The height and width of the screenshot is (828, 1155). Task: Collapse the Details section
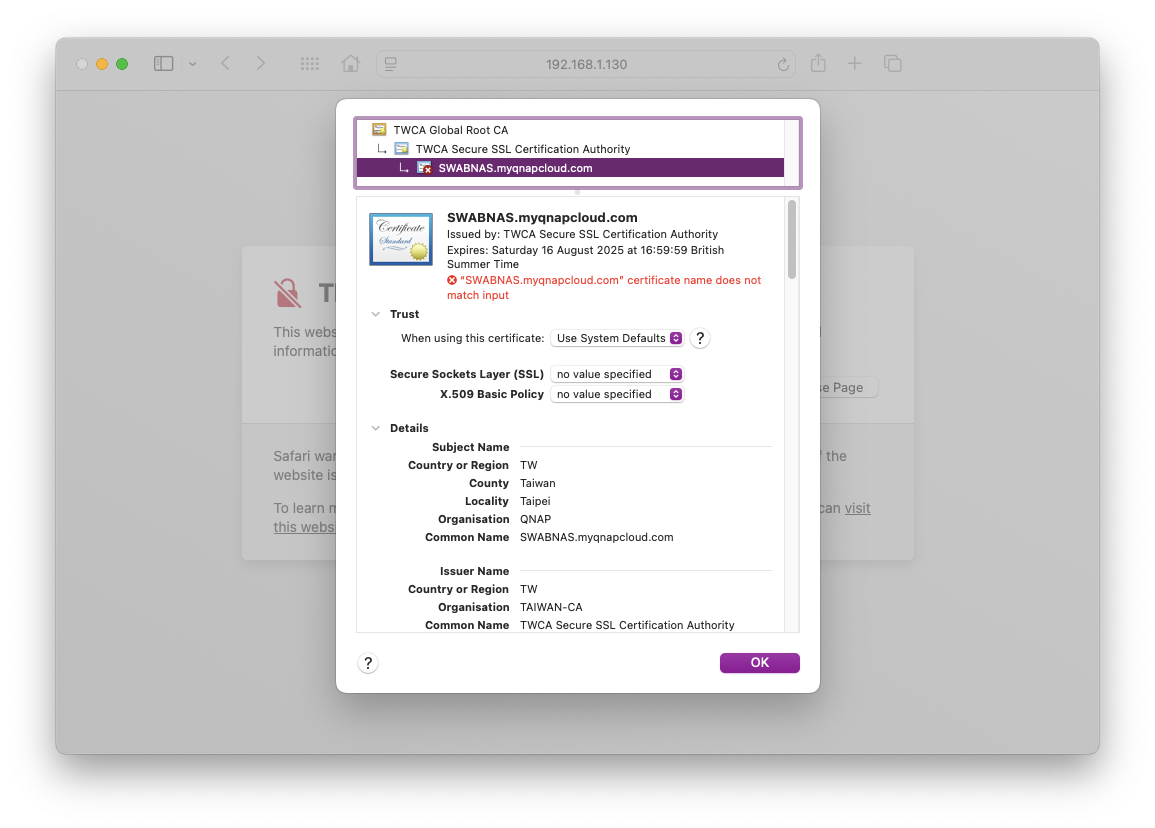[376, 428]
